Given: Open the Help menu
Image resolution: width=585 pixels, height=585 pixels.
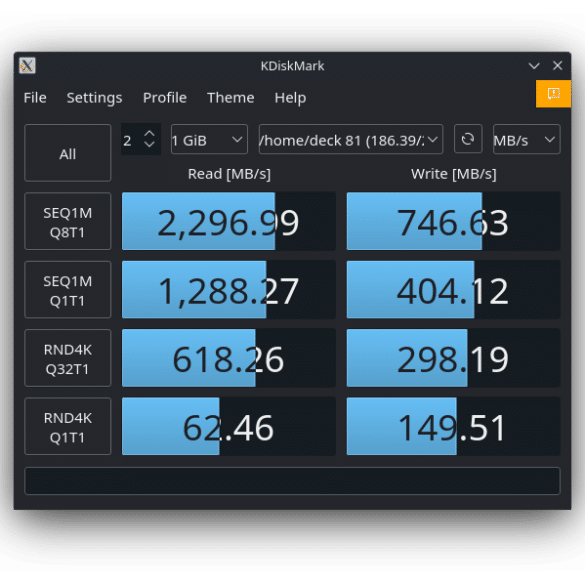Looking at the screenshot, I should tap(290, 98).
